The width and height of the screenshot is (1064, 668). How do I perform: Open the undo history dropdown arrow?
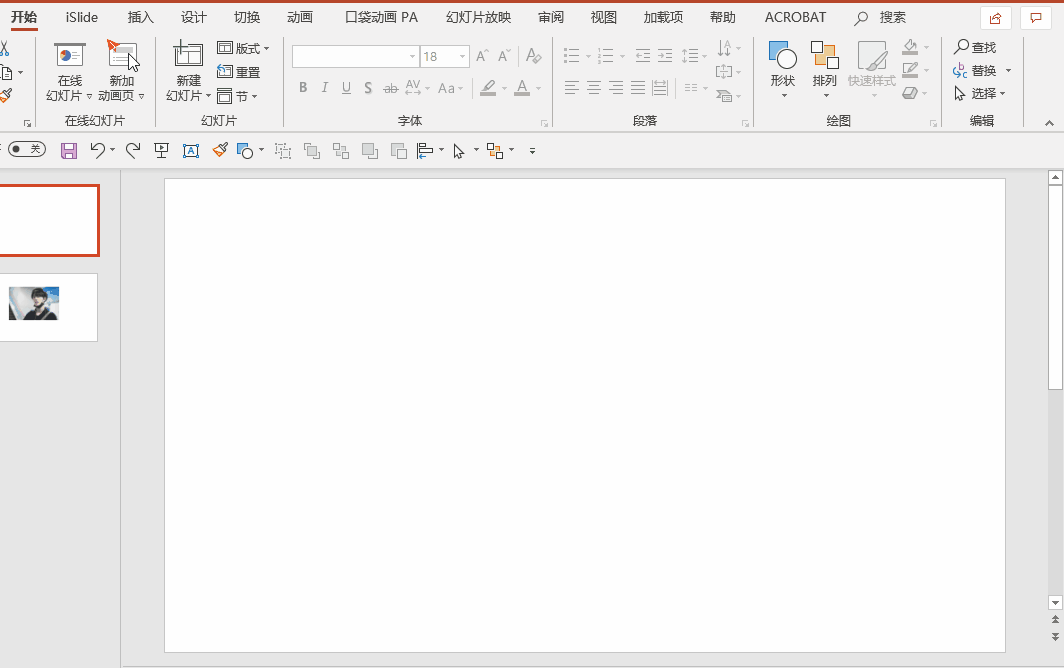coord(112,150)
